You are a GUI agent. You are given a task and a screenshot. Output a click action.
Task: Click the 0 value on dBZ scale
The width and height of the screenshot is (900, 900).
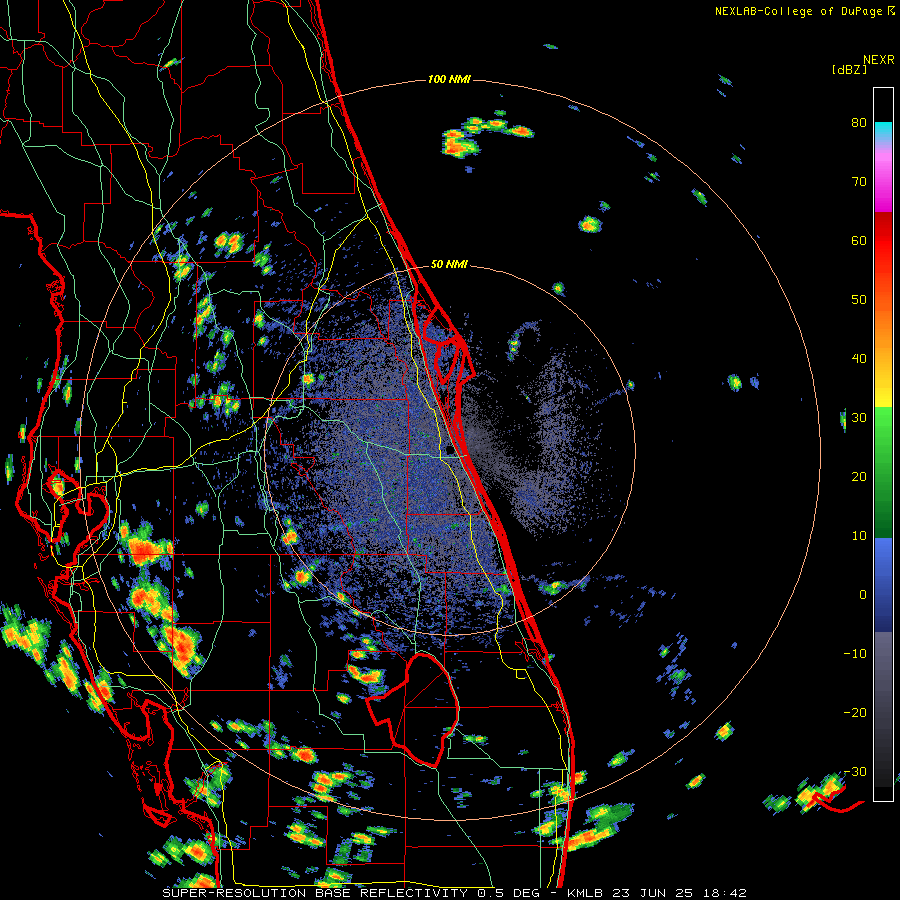tap(863, 595)
